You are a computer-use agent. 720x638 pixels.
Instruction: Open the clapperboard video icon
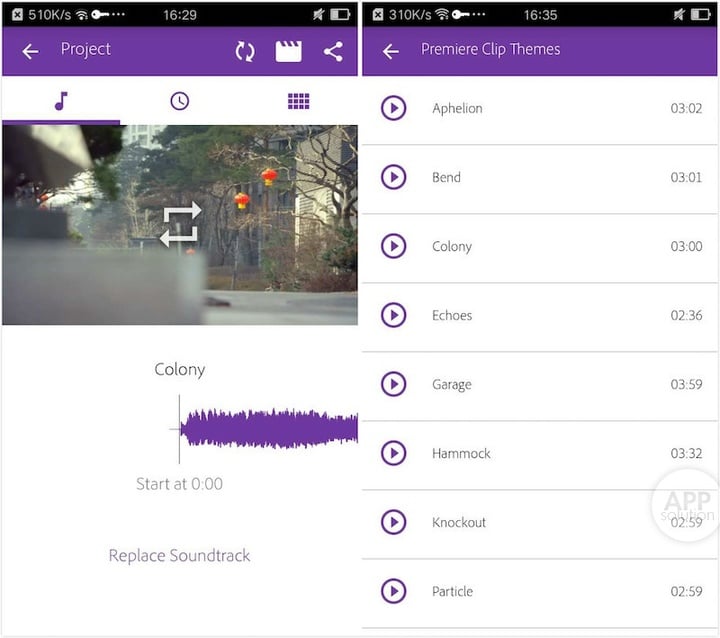tap(289, 51)
